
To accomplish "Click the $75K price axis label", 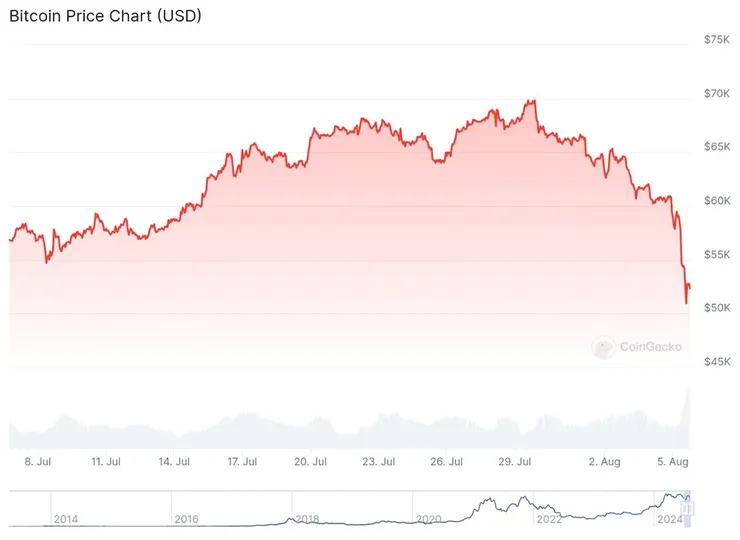I will tap(716, 39).
